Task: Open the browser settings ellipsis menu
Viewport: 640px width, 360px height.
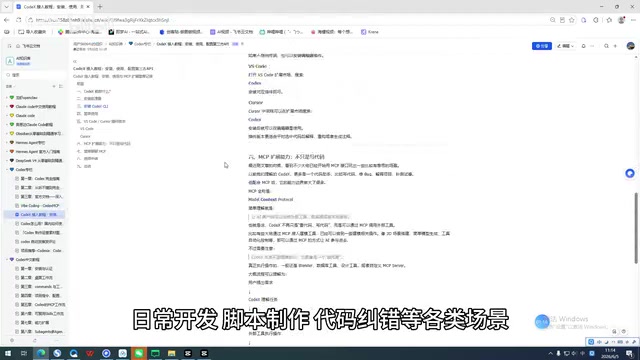Action: click(633, 20)
